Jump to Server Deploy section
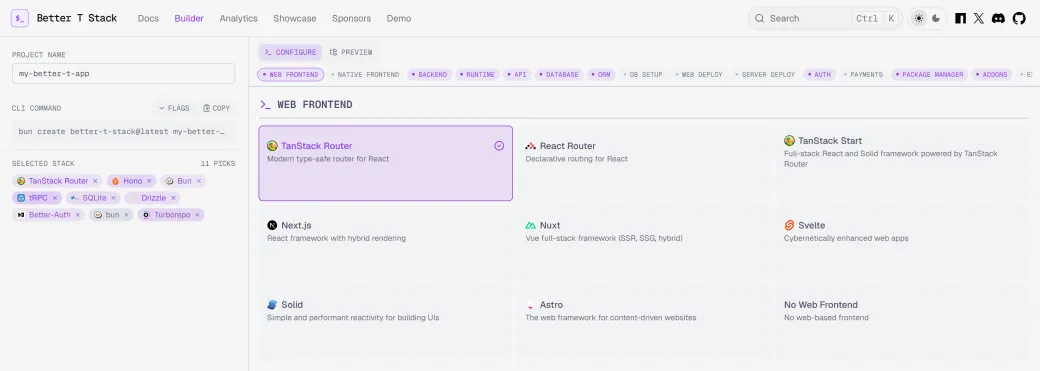Viewport: 1040px width, 371px height. tap(765, 75)
